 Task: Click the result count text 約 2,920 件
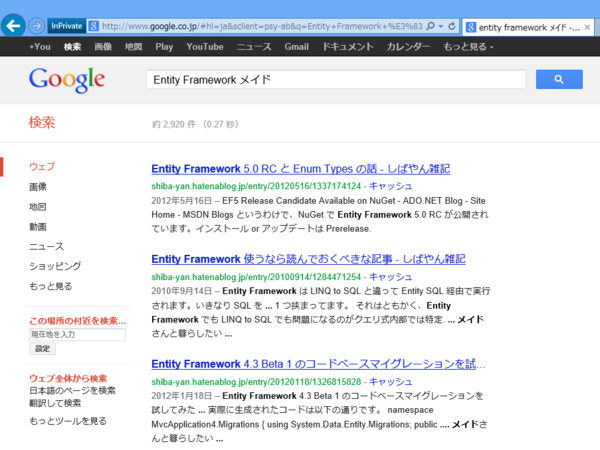pyautogui.click(x=174, y=124)
